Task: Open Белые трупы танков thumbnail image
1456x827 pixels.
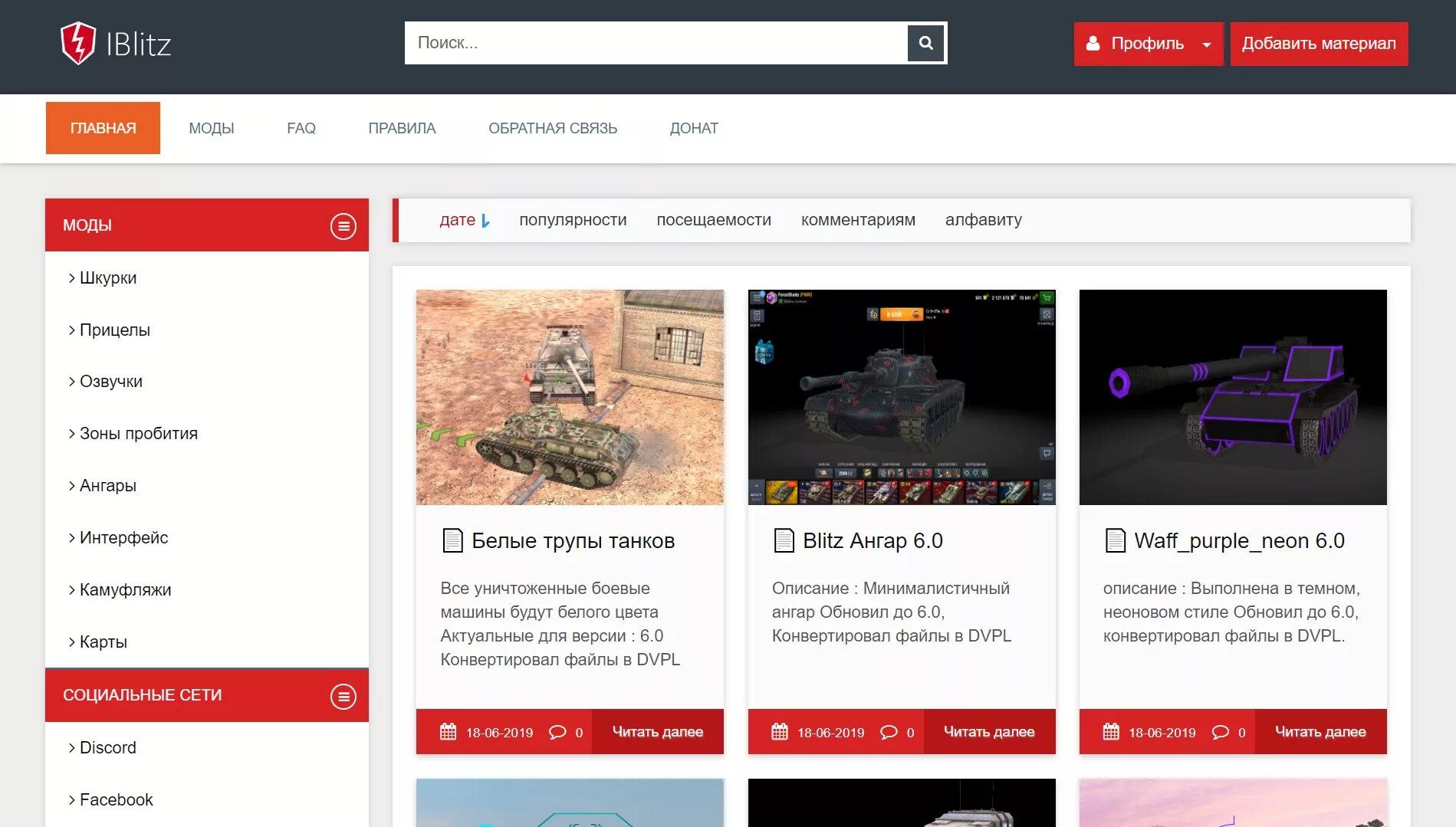Action: (570, 397)
